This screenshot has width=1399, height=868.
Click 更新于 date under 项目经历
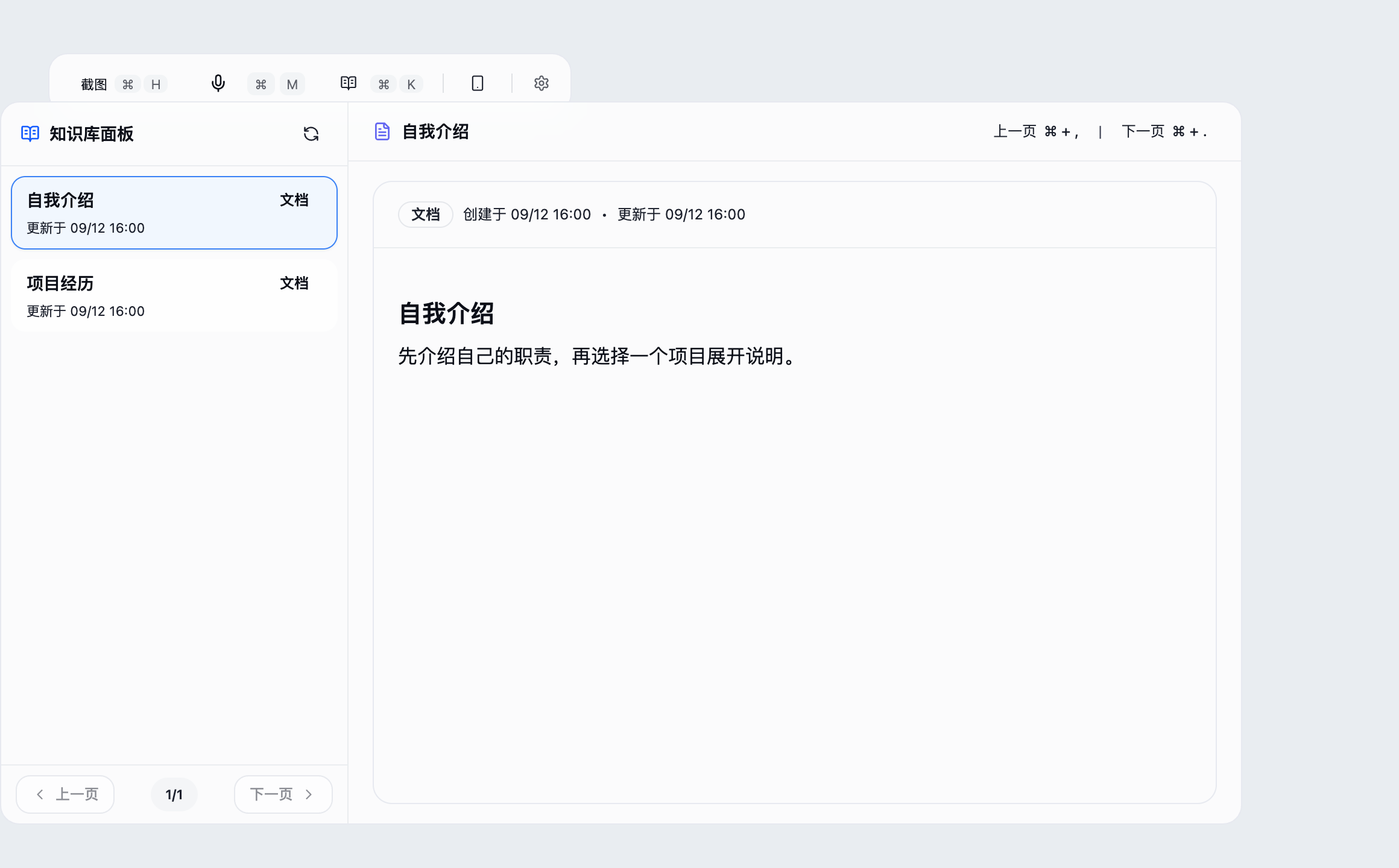(86, 311)
